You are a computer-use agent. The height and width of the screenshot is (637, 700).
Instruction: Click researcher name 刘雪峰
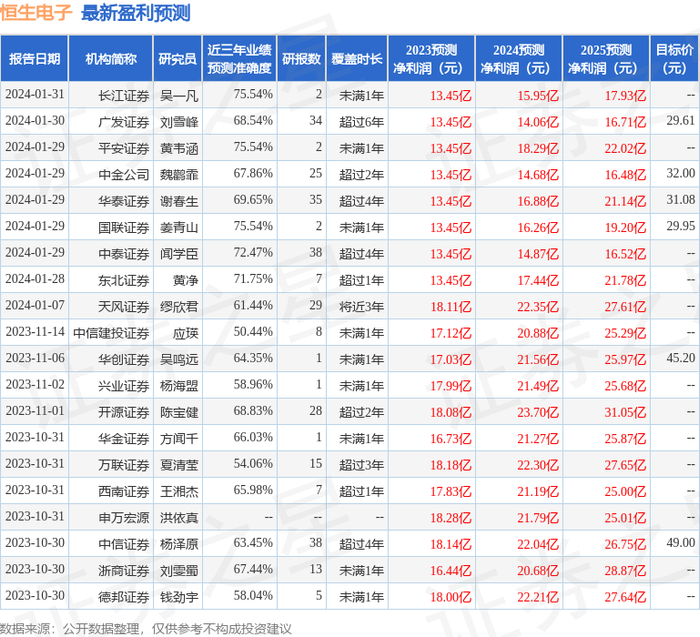tap(179, 122)
